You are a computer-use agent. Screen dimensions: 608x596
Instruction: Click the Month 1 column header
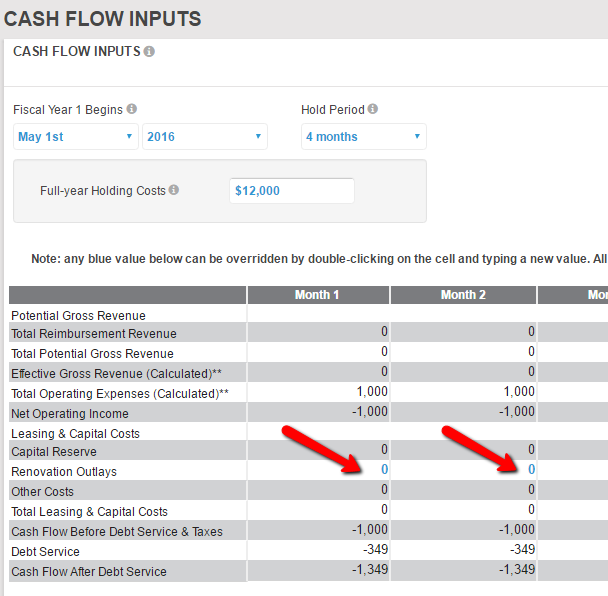(x=317, y=295)
